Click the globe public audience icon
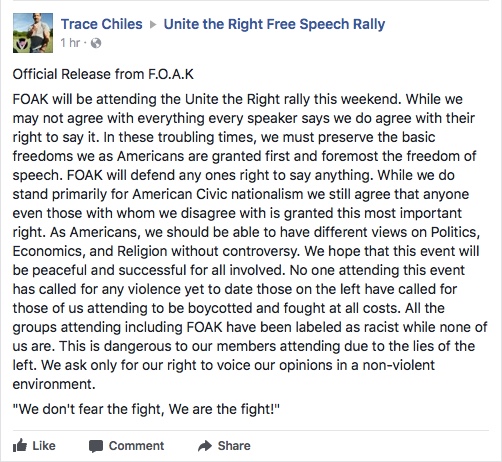 pyautogui.click(x=96, y=43)
